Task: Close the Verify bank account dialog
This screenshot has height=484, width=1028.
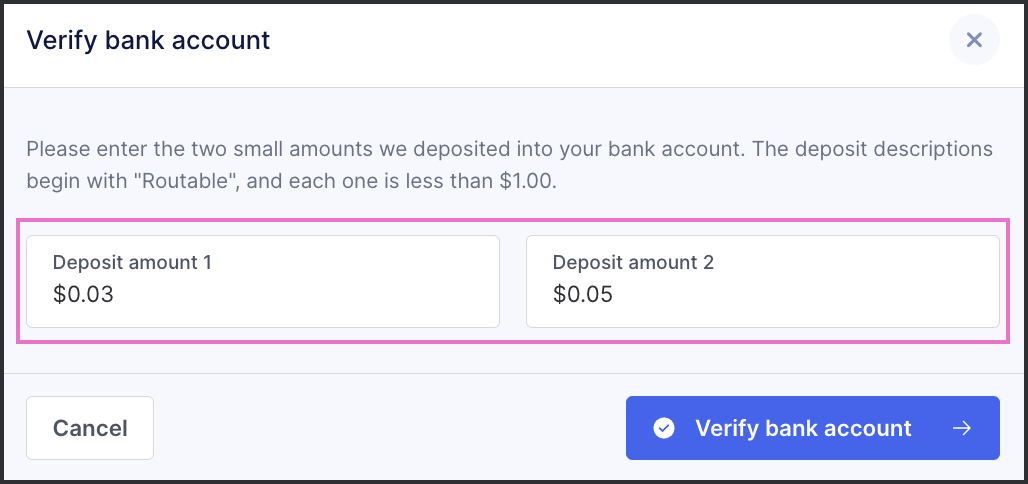Action: coord(974,40)
